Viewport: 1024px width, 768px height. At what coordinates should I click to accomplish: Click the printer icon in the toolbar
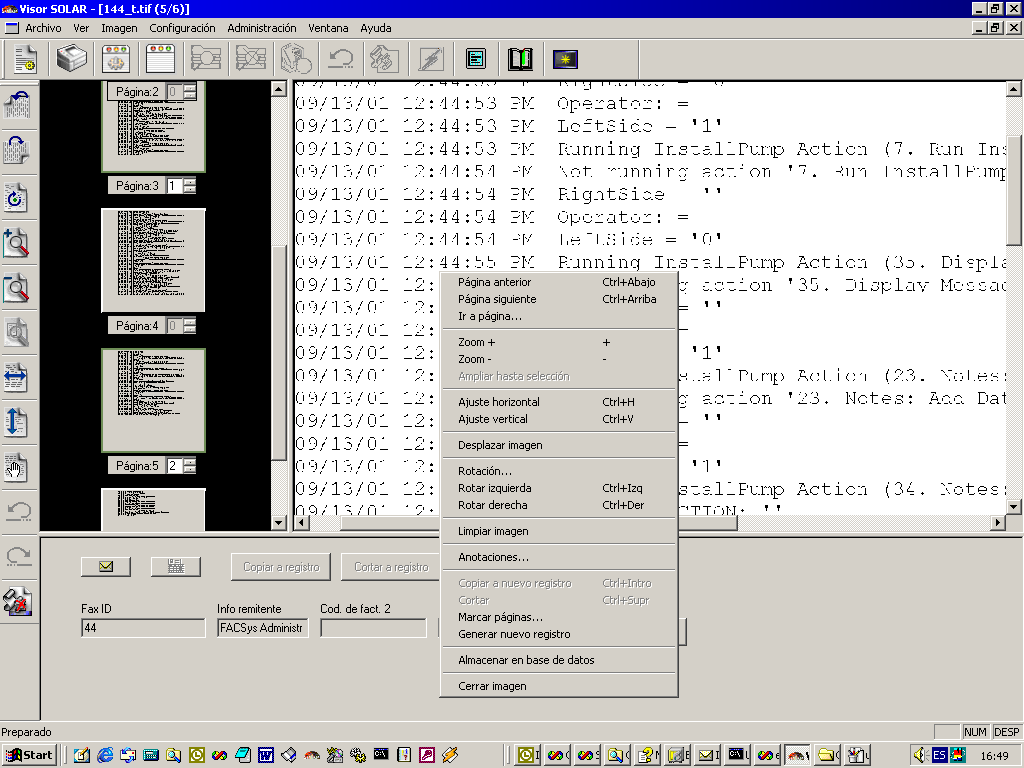(72, 59)
